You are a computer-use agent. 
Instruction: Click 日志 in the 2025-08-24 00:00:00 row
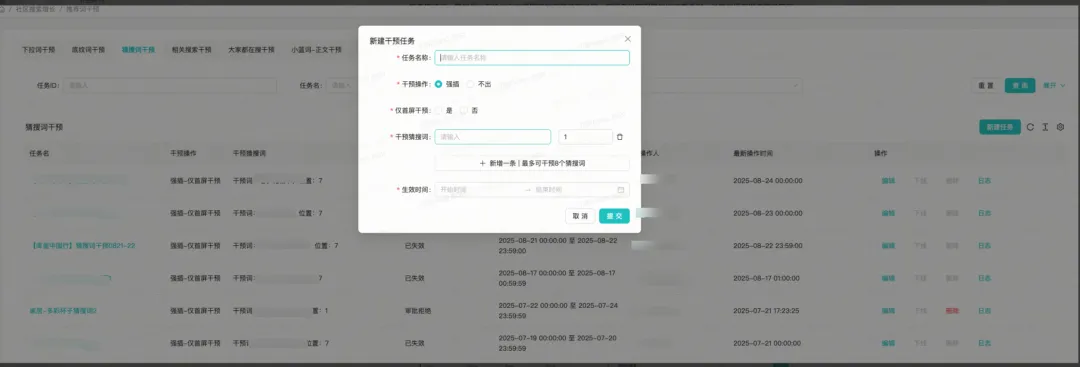point(984,180)
